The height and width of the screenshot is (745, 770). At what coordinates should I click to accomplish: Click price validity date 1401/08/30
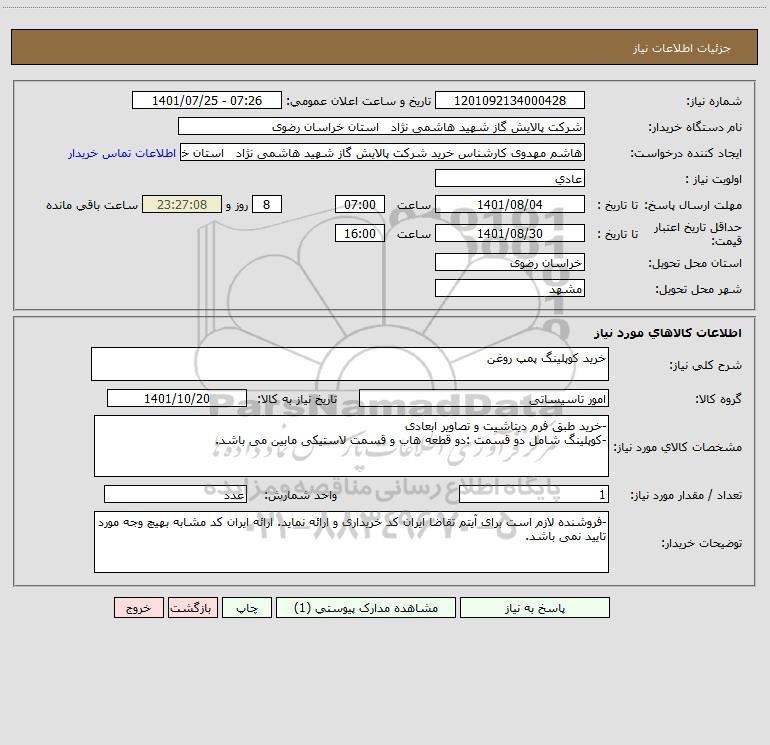(510, 234)
